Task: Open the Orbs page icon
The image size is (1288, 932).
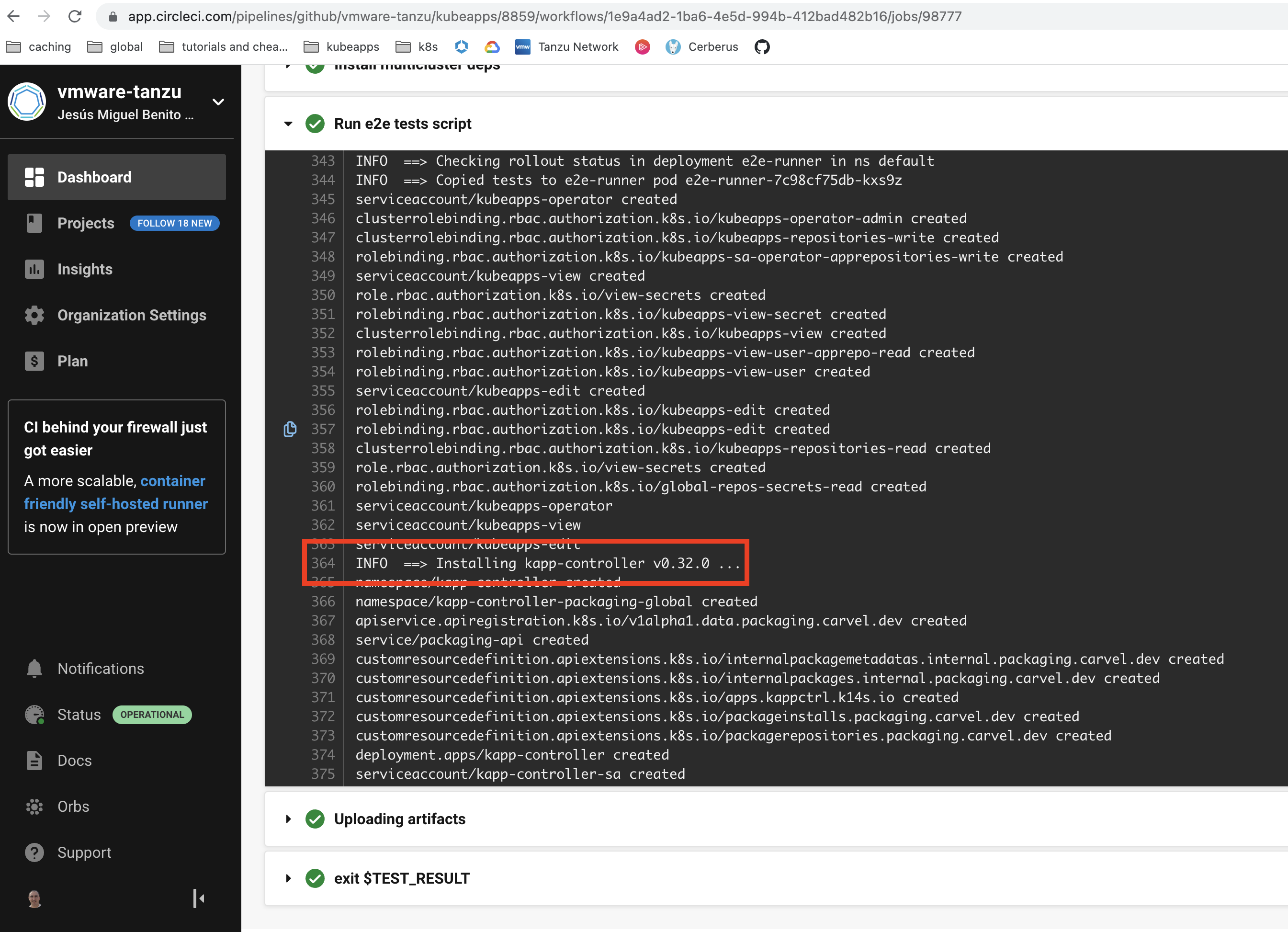Action: (34, 806)
